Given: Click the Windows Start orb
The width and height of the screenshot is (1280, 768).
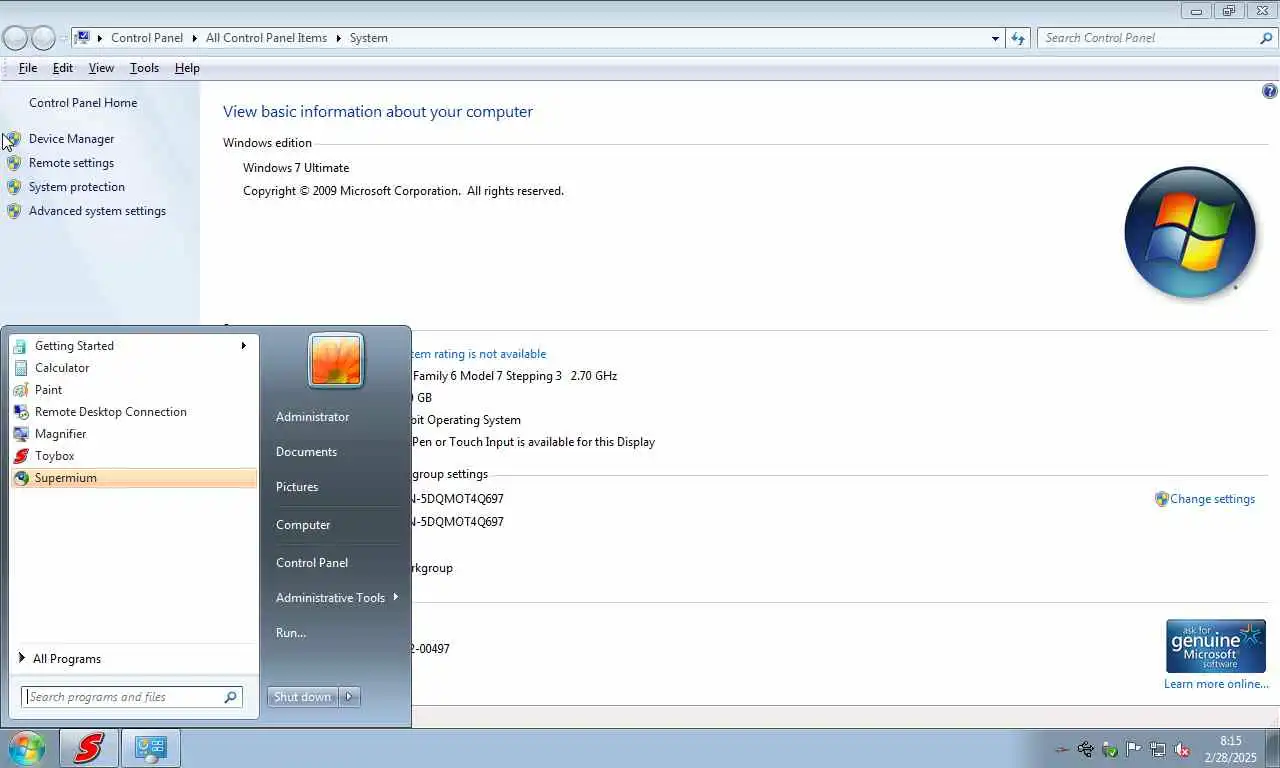Looking at the screenshot, I should tap(27, 748).
